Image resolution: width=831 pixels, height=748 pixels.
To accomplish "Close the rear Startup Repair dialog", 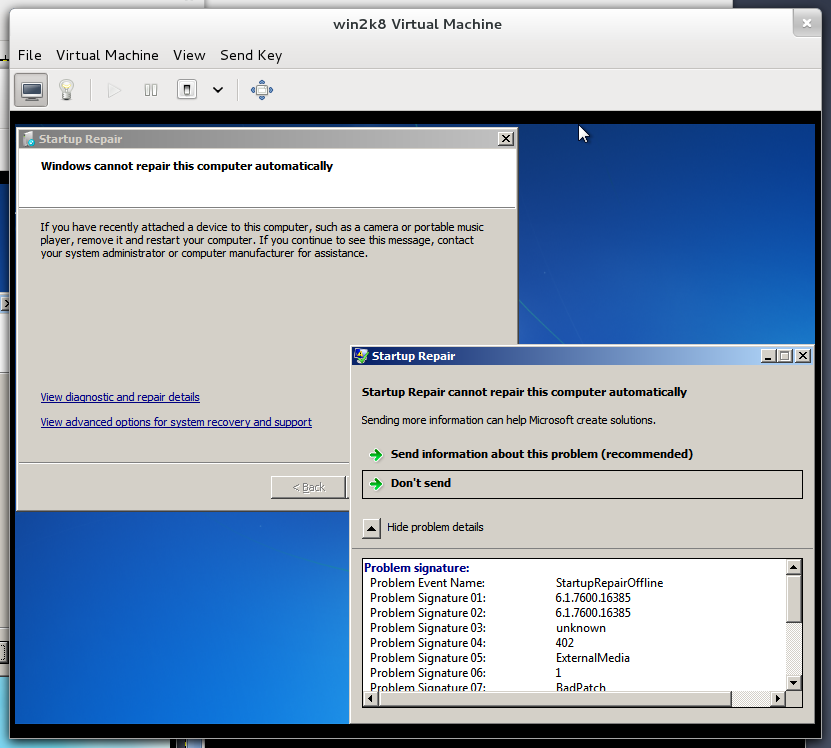I will tap(505, 139).
